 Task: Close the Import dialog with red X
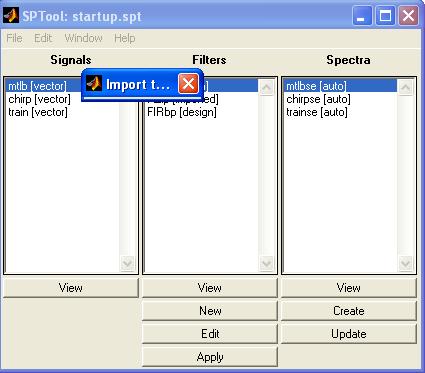coord(189,84)
